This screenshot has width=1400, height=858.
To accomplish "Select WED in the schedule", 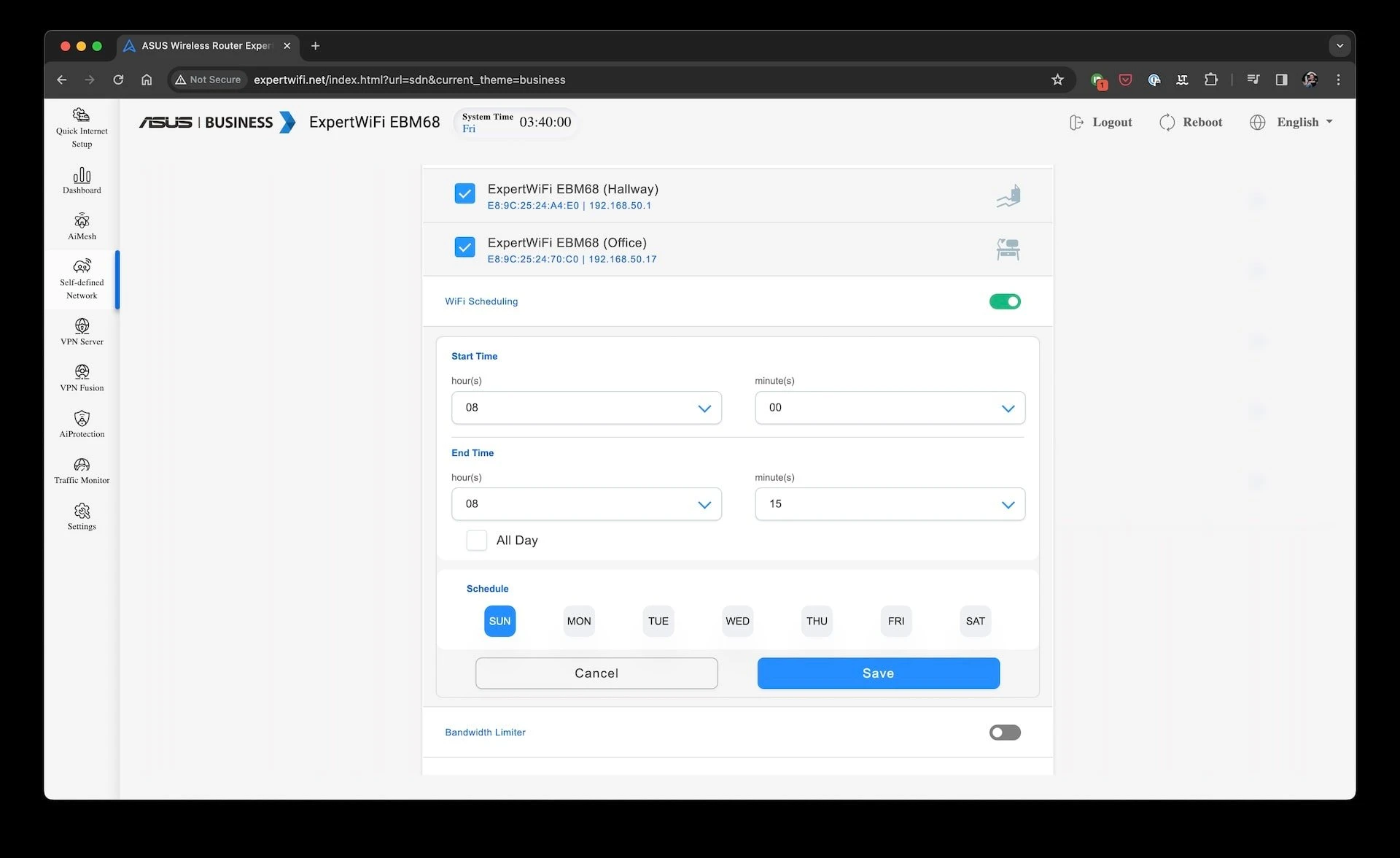I will coord(737,621).
